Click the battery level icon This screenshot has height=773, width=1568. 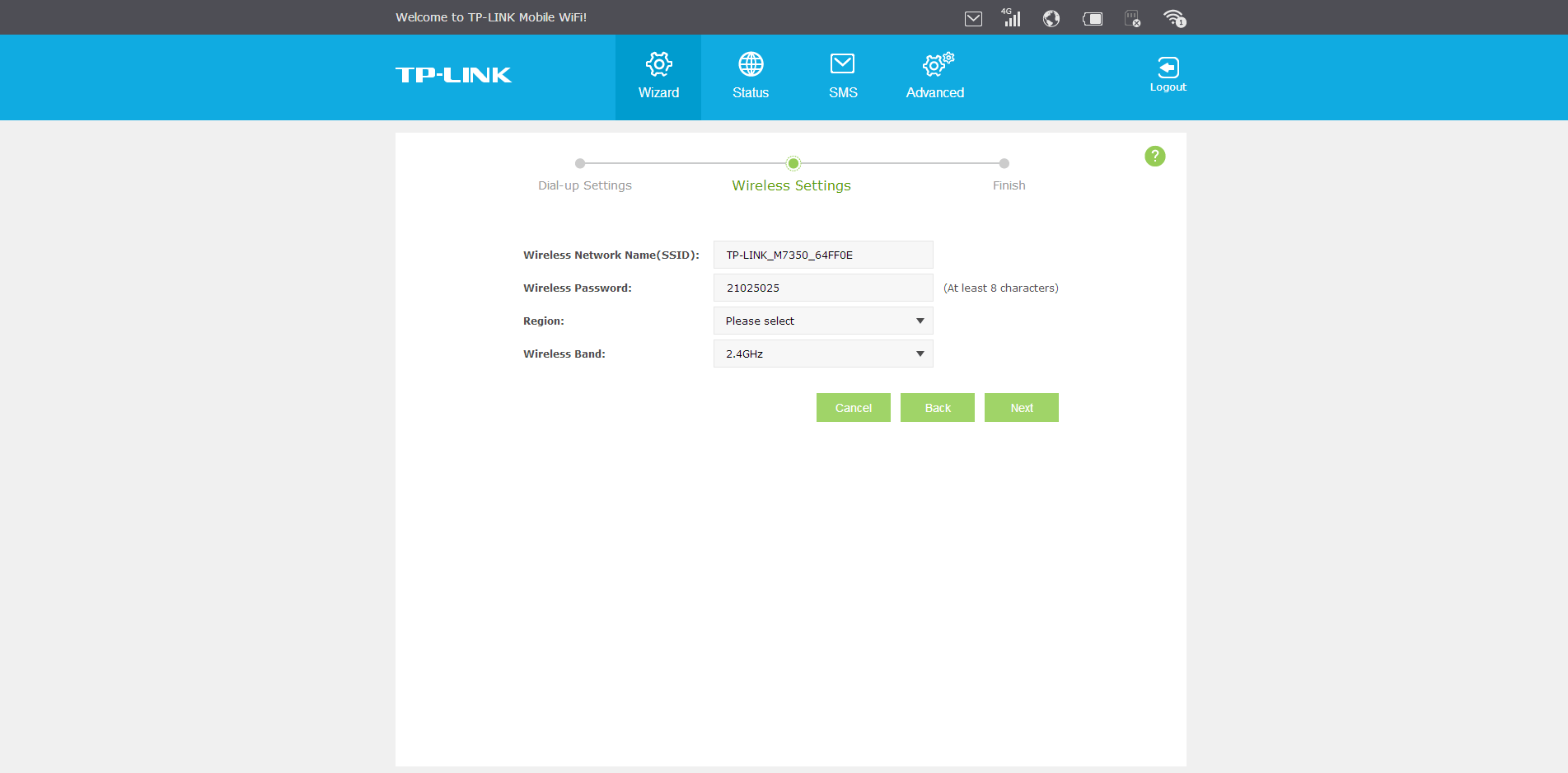point(1093,18)
